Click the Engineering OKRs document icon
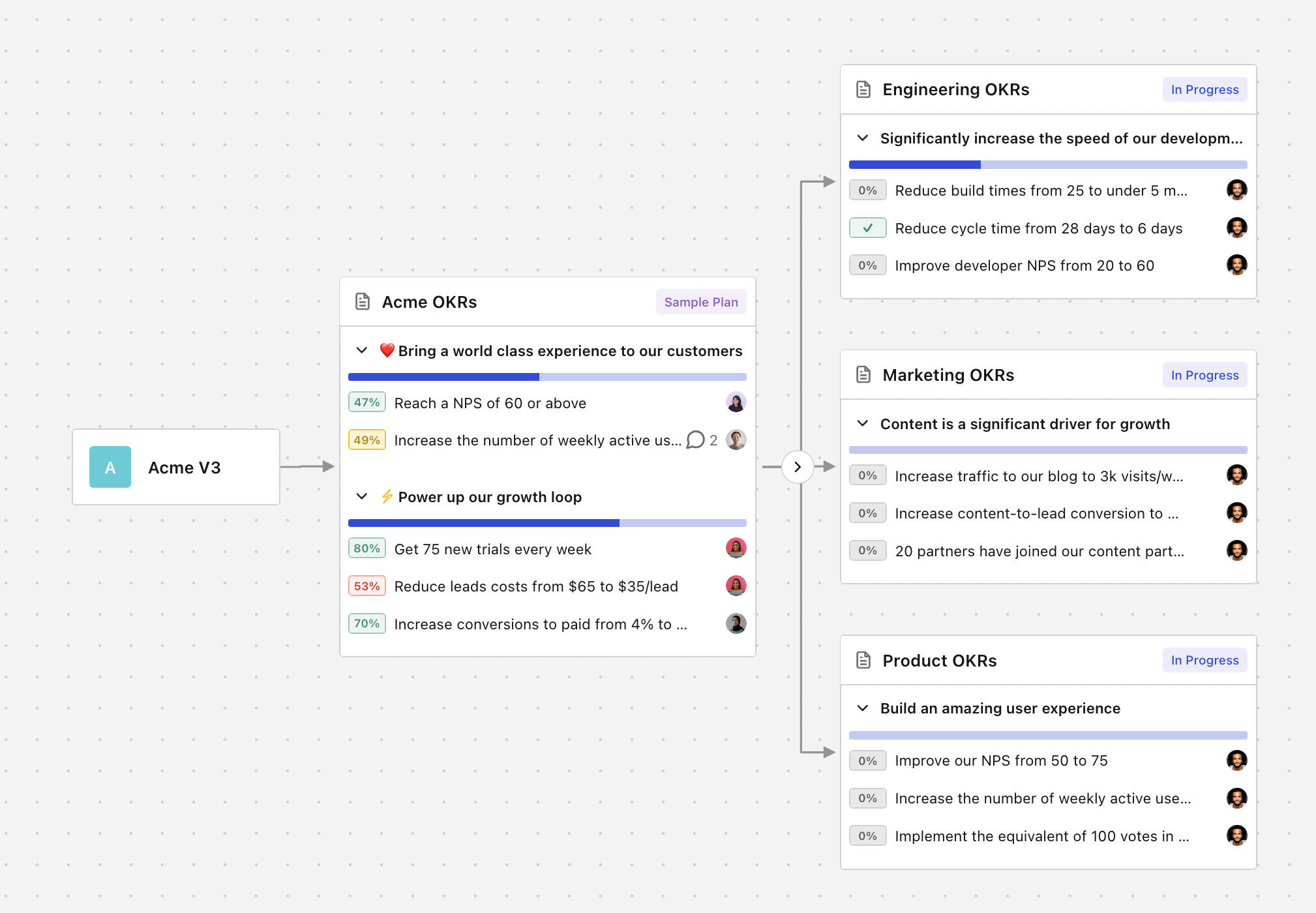Screen dimensions: 1316x913 [863, 89]
